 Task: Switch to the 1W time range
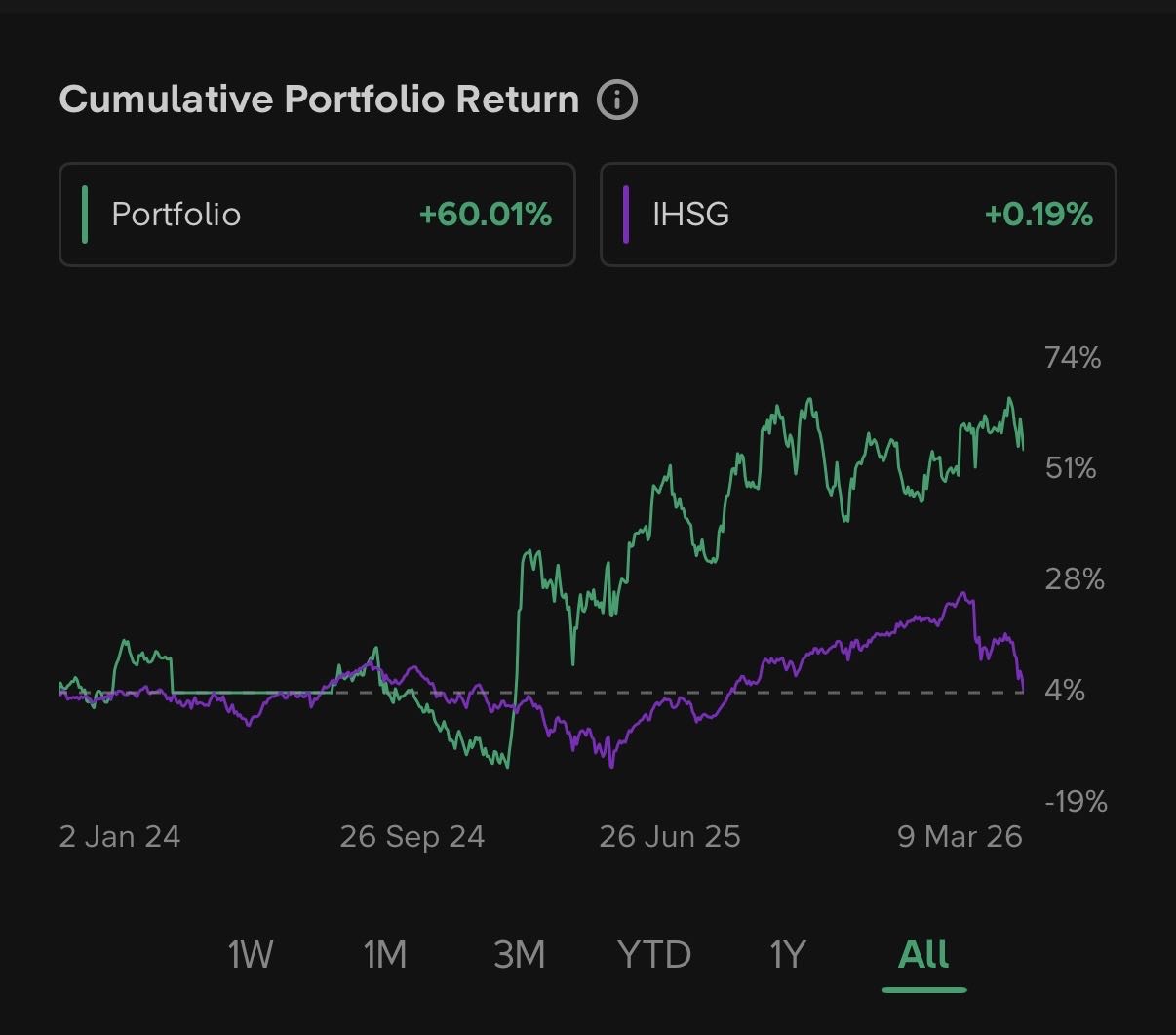point(251,954)
